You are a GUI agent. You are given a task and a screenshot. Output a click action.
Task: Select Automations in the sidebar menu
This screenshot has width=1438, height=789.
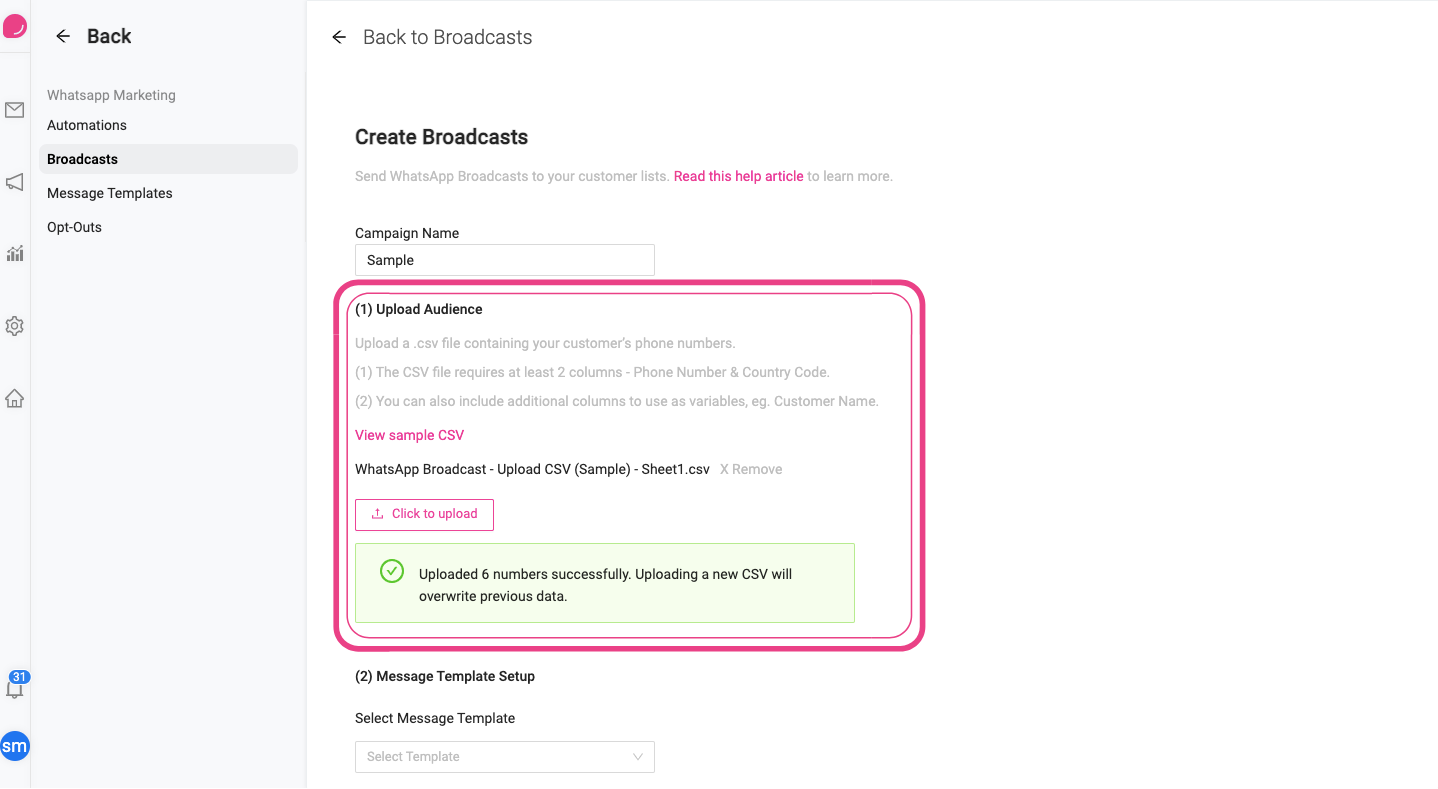(87, 124)
